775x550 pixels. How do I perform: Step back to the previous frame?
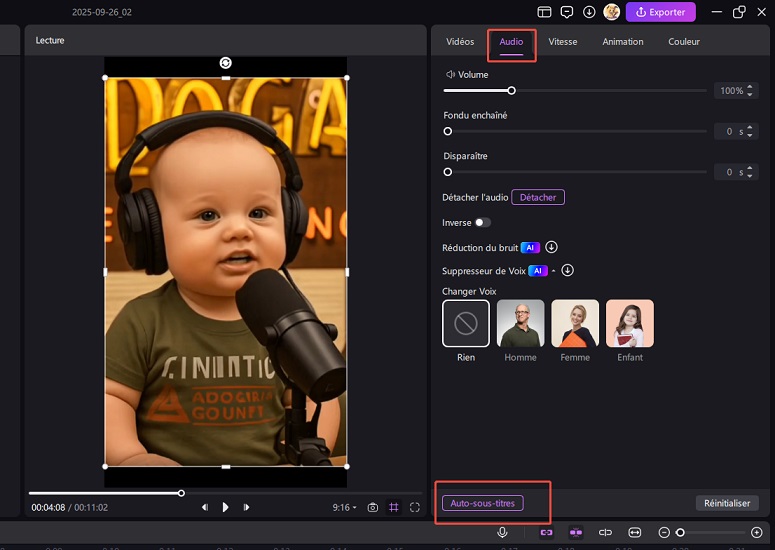(x=205, y=507)
